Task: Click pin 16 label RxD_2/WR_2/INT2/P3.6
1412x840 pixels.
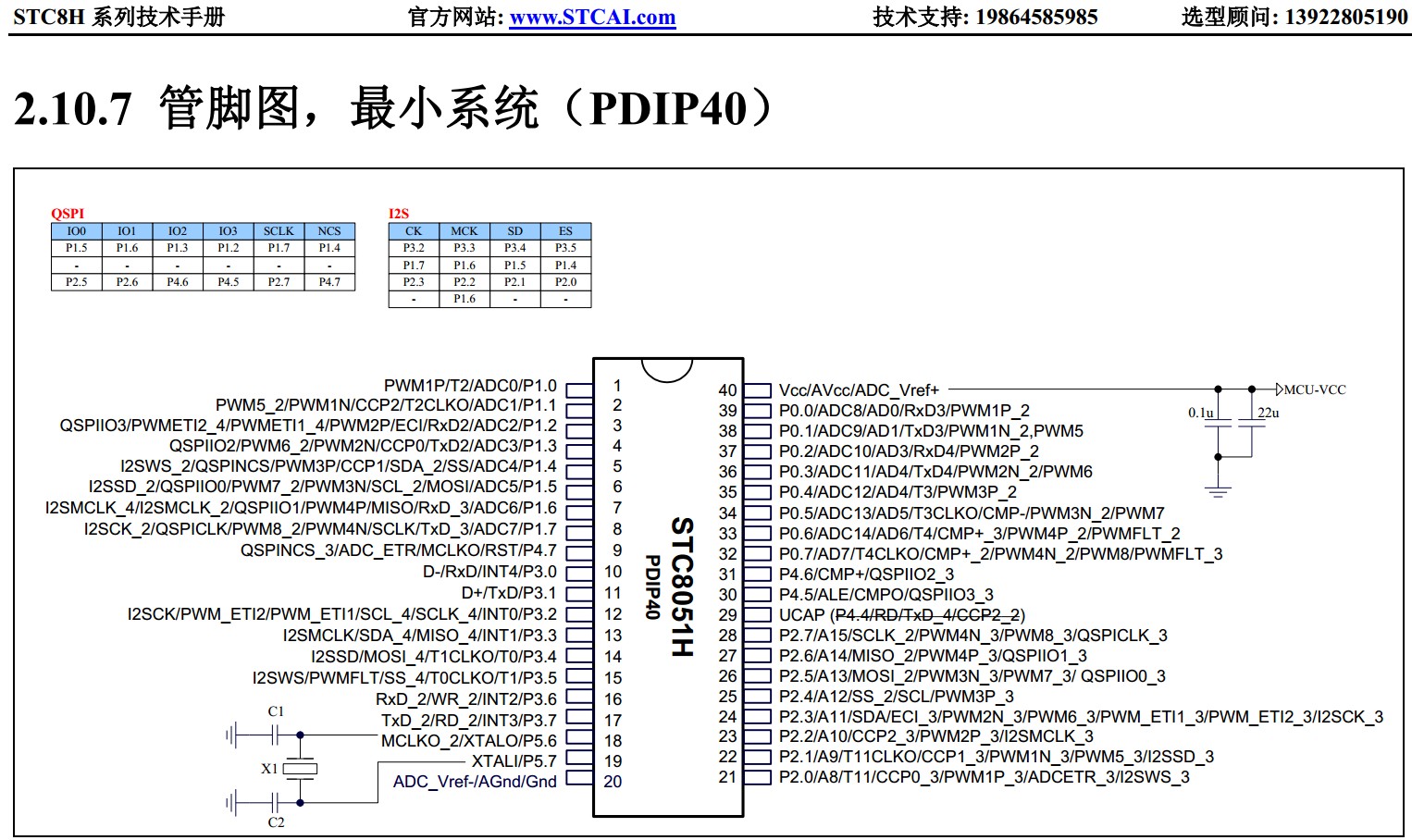Action: [465, 699]
